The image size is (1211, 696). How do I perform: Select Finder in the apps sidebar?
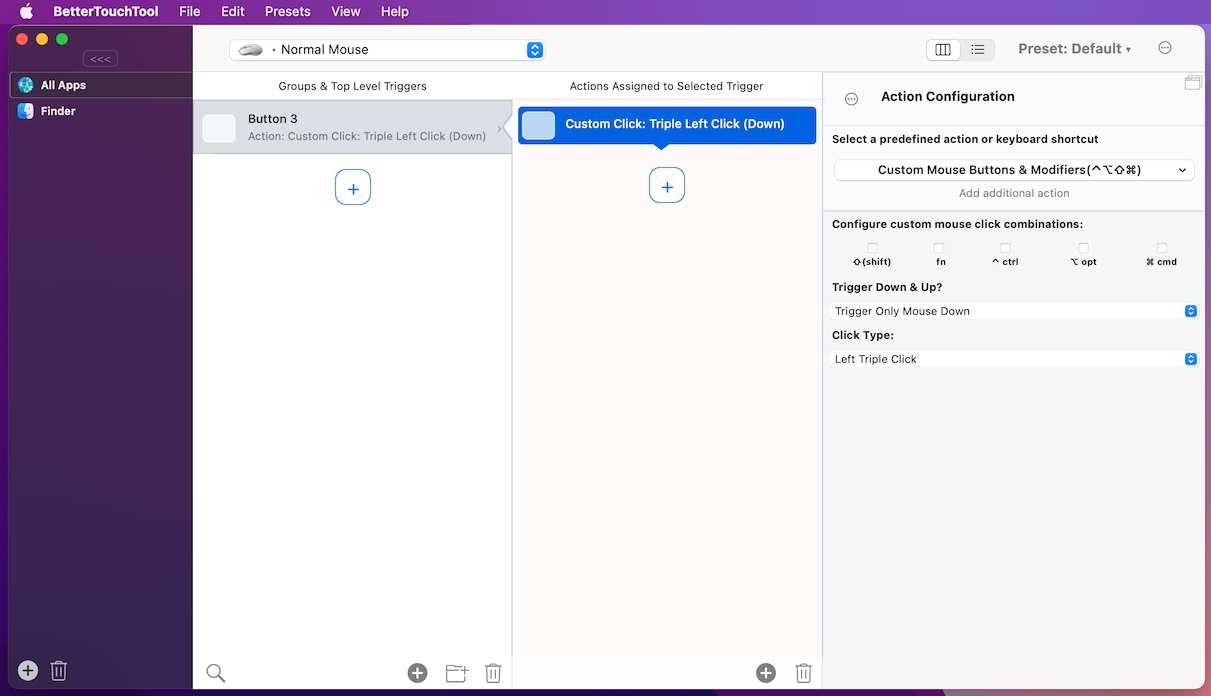(x=58, y=111)
